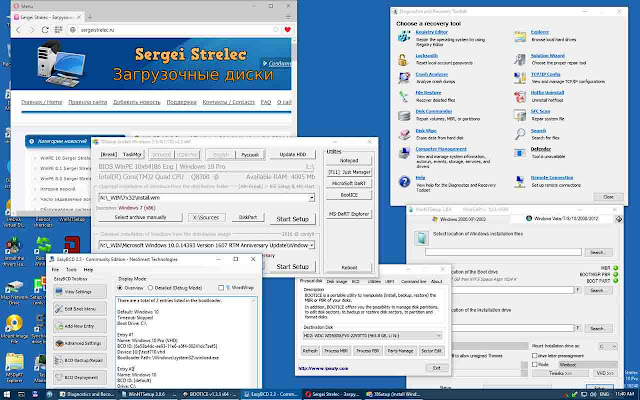This screenshot has width=640, height=400.
Task: Click the Map Network Drive desktop icon
Action: click(14, 292)
